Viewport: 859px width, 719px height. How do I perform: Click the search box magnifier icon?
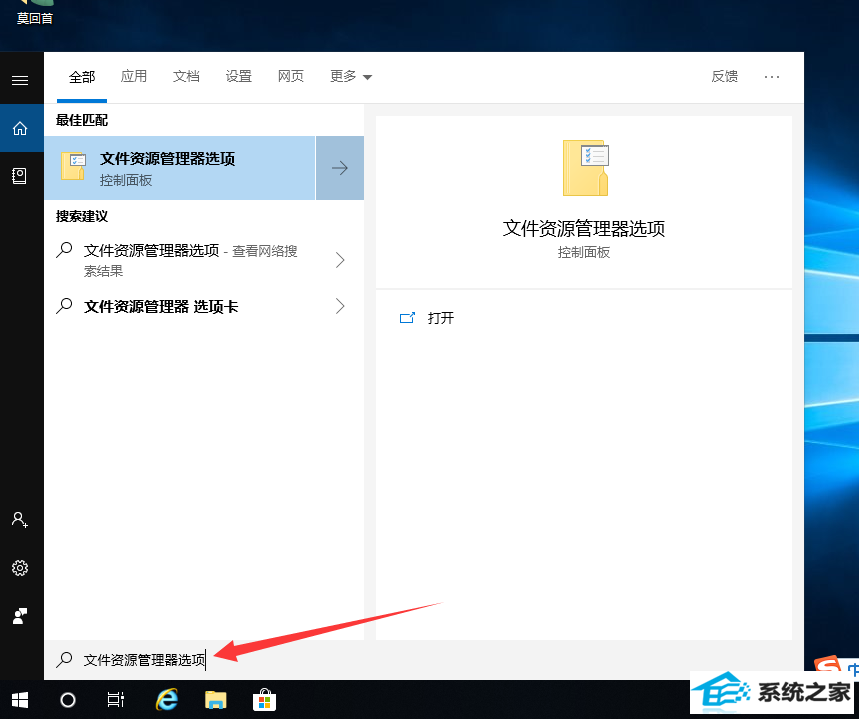[64, 659]
